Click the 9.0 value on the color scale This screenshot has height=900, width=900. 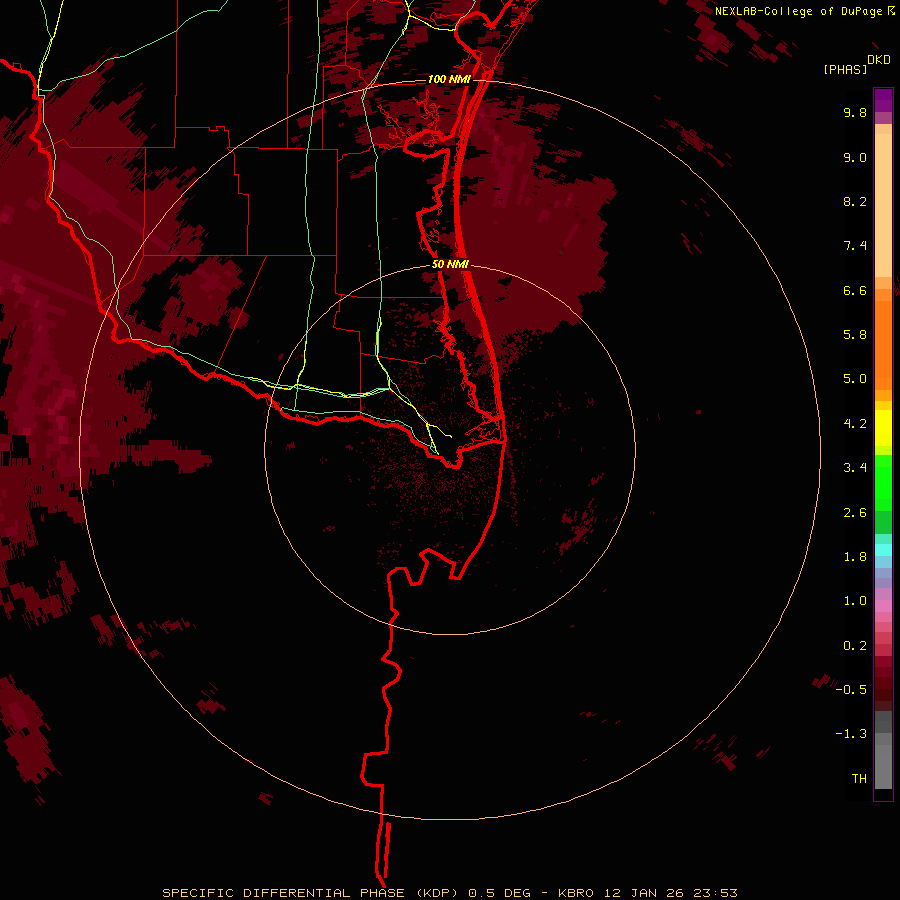pyautogui.click(x=855, y=157)
